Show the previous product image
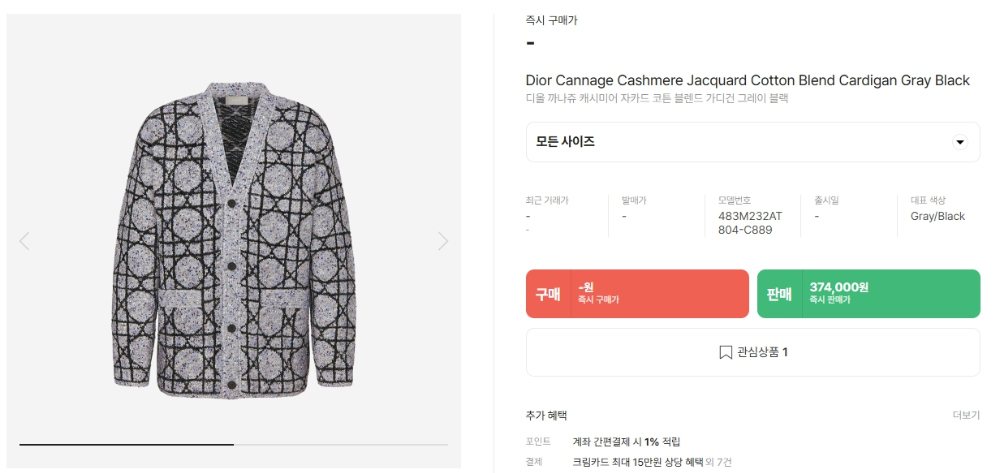Screen dimensions: 1000x473 point(24,241)
